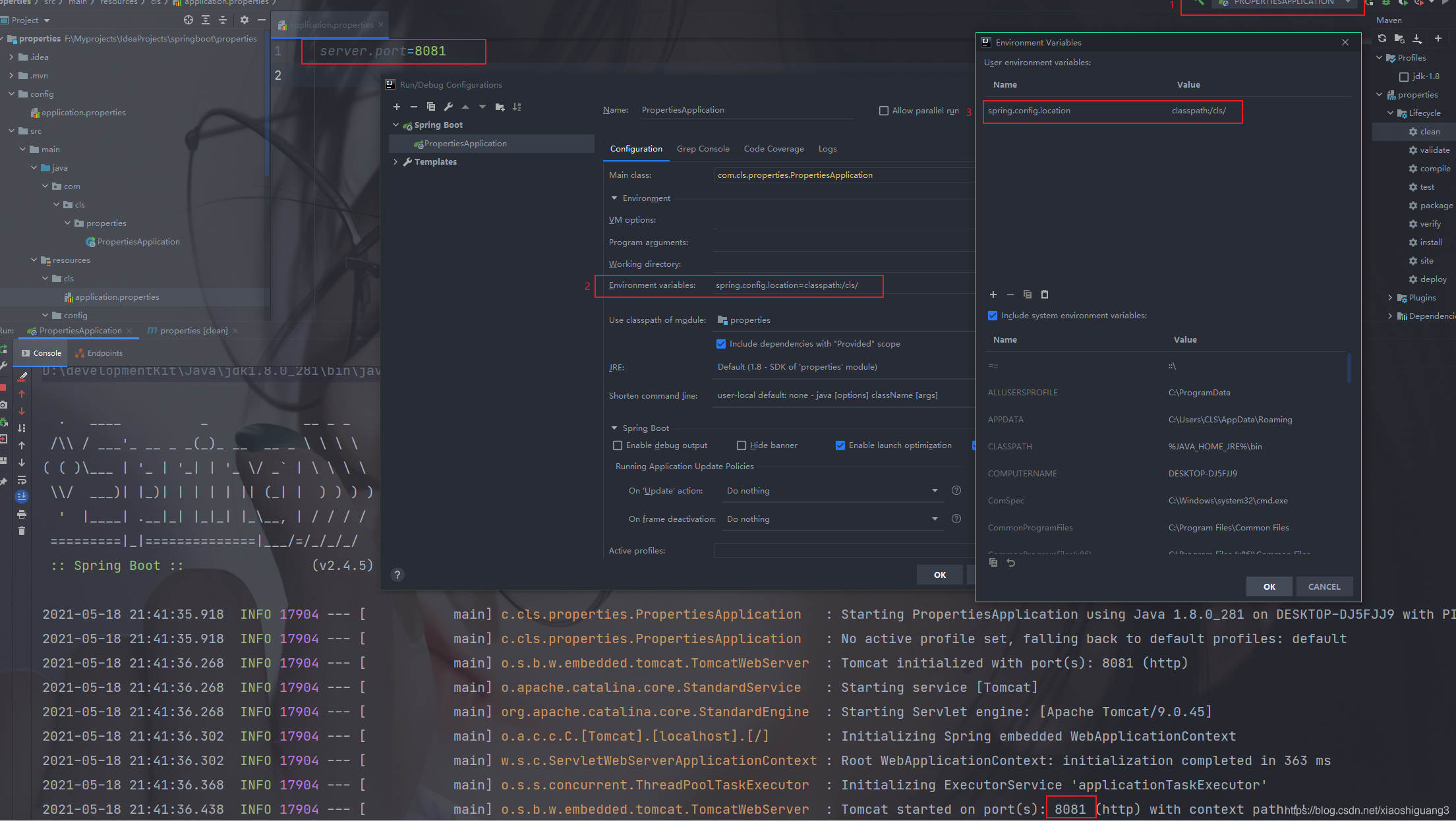
Task: Paste environment variables from clipboard
Action: pos(1045,295)
